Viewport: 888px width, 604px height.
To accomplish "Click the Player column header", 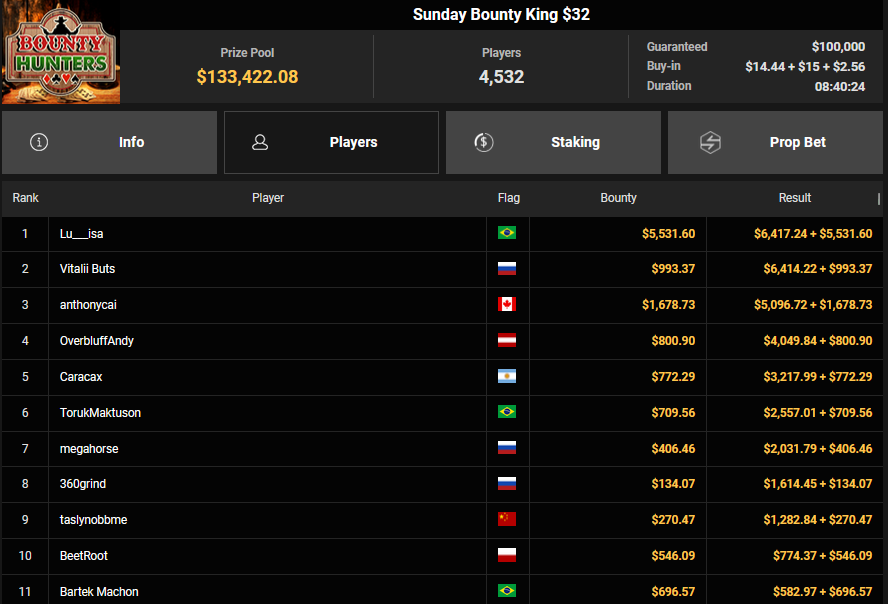I will click(x=268, y=198).
